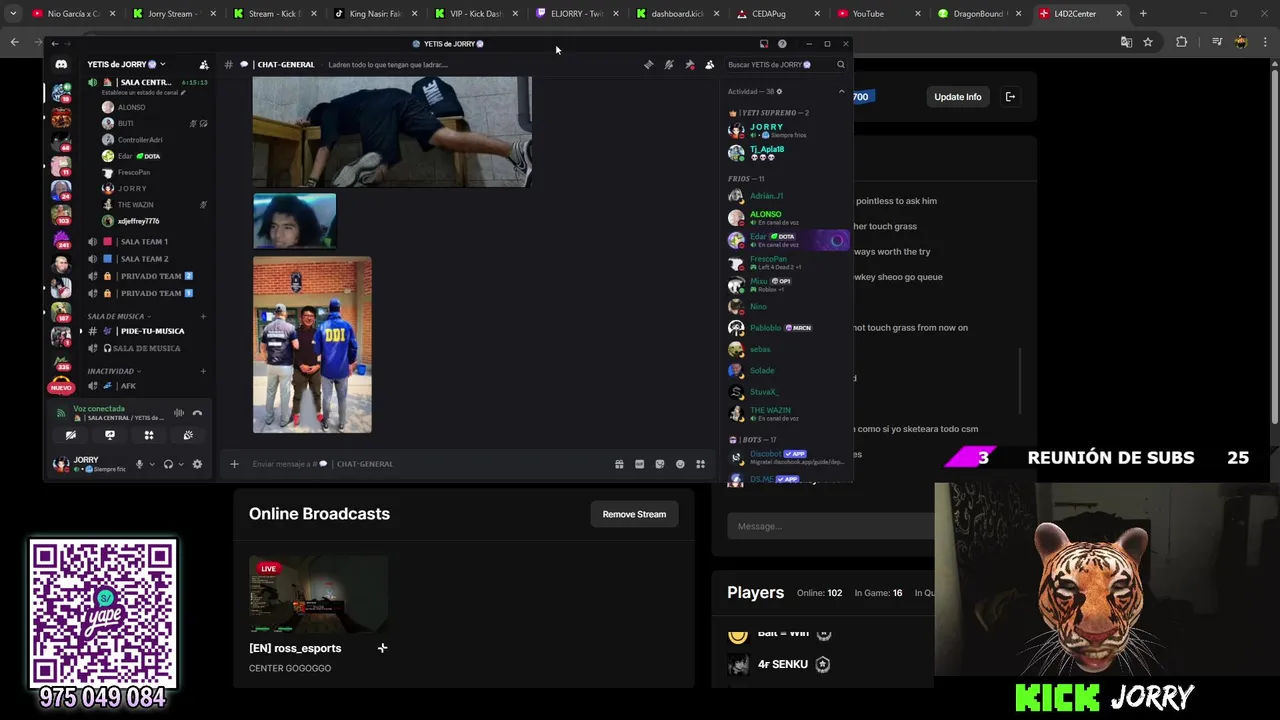This screenshot has width=1280, height=720.
Task: Focus the Enviar mensaje chat input
Action: pos(425,464)
